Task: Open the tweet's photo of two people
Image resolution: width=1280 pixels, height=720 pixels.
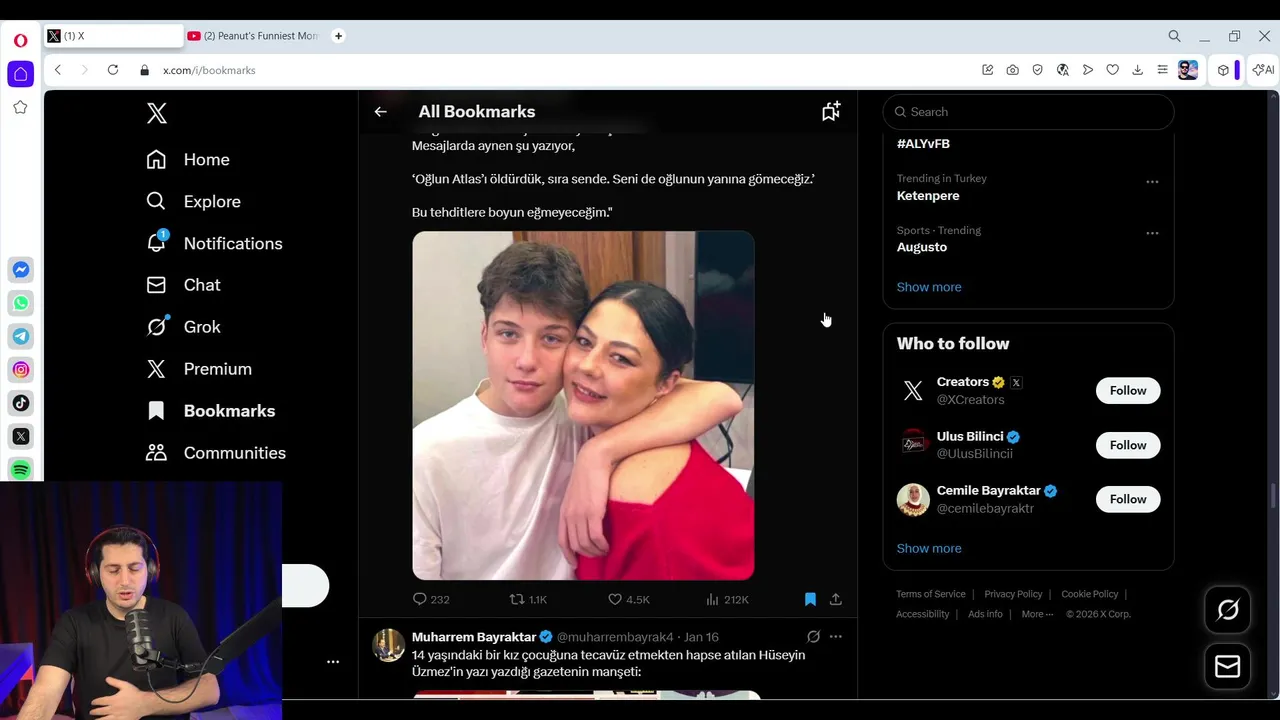Action: click(x=583, y=405)
